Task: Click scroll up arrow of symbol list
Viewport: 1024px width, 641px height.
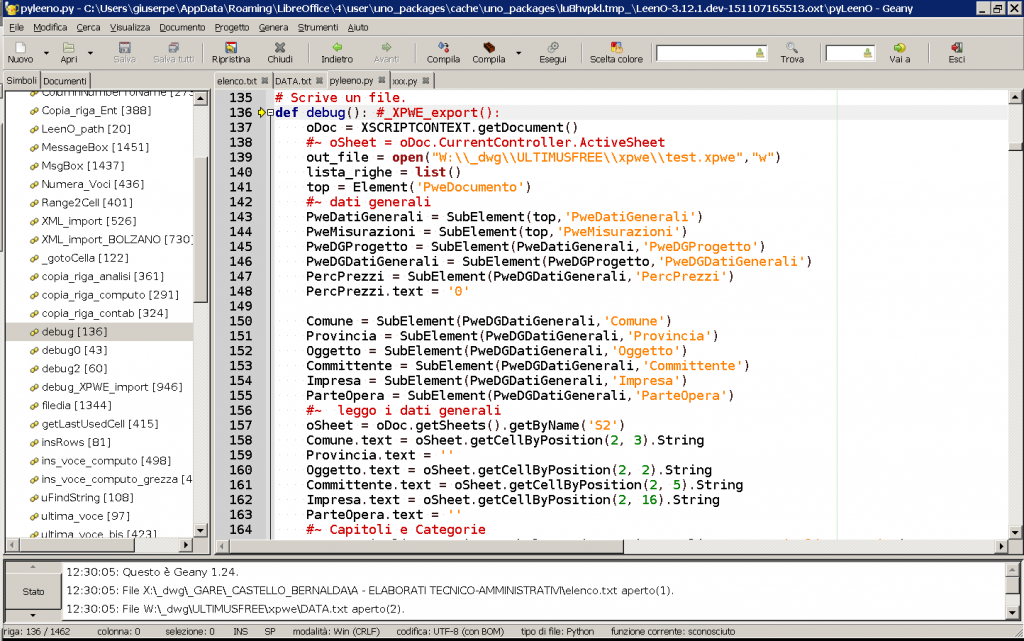Action: 200,99
